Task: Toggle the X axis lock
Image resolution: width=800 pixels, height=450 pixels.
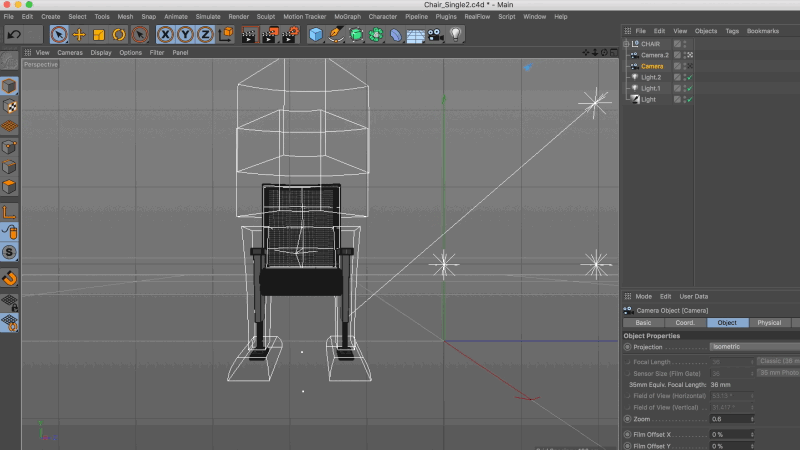Action: pos(166,34)
